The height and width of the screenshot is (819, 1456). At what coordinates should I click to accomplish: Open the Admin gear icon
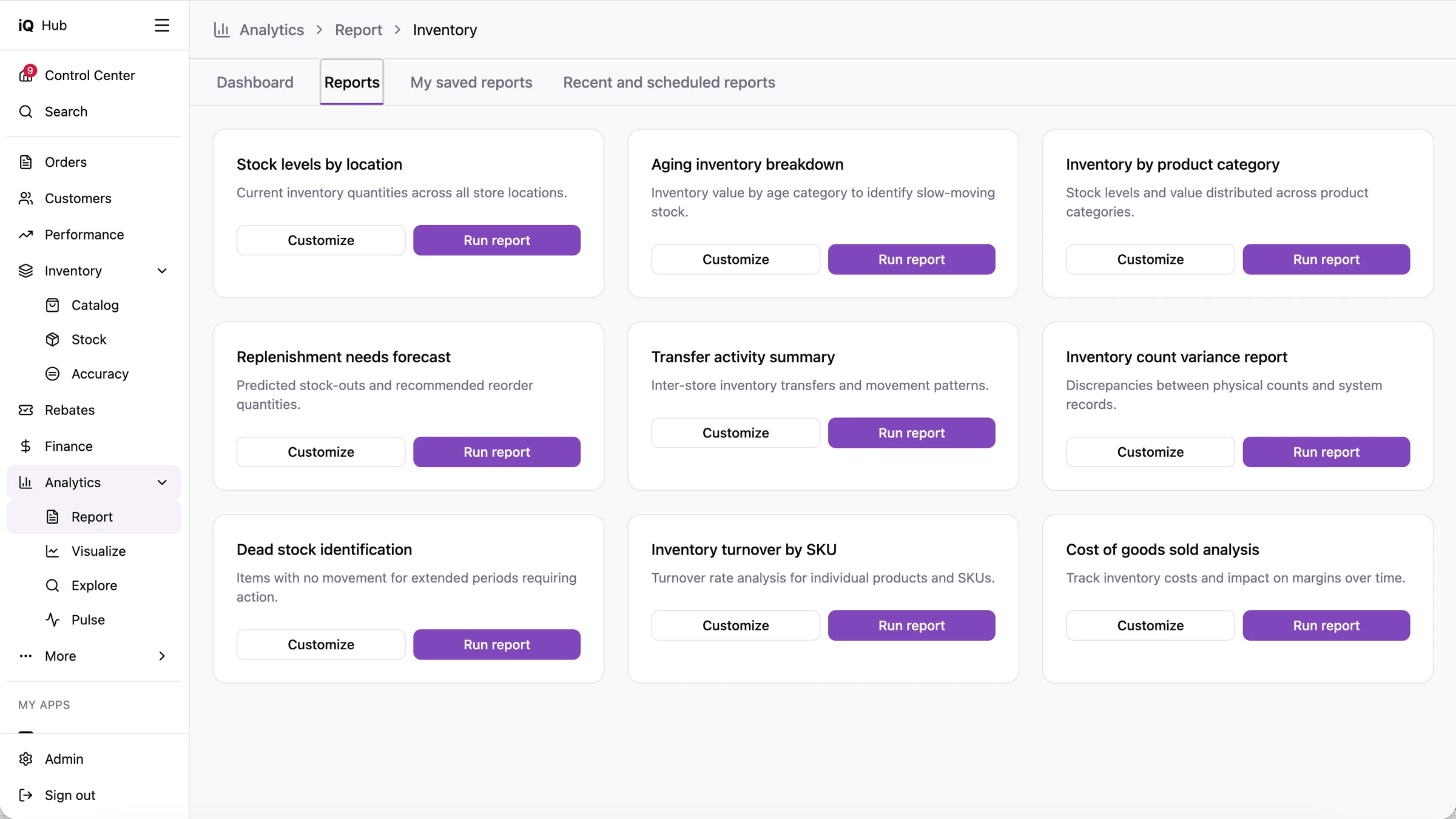[25, 759]
